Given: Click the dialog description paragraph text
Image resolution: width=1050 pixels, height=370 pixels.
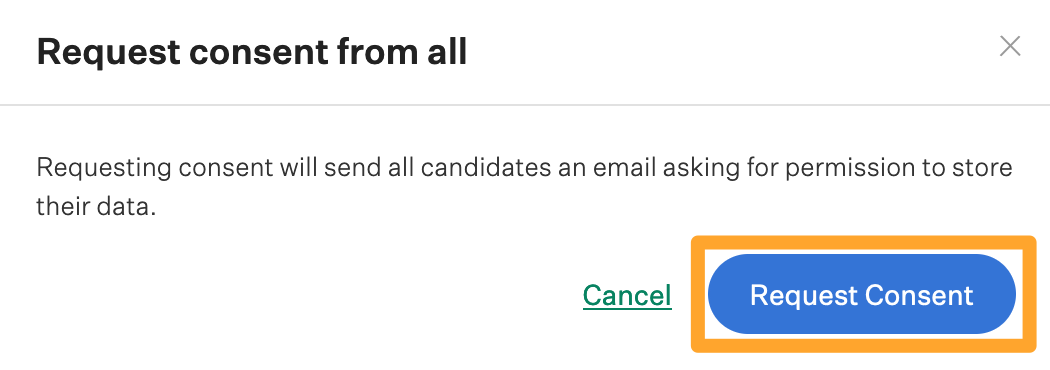Looking at the screenshot, I should 524,187.
